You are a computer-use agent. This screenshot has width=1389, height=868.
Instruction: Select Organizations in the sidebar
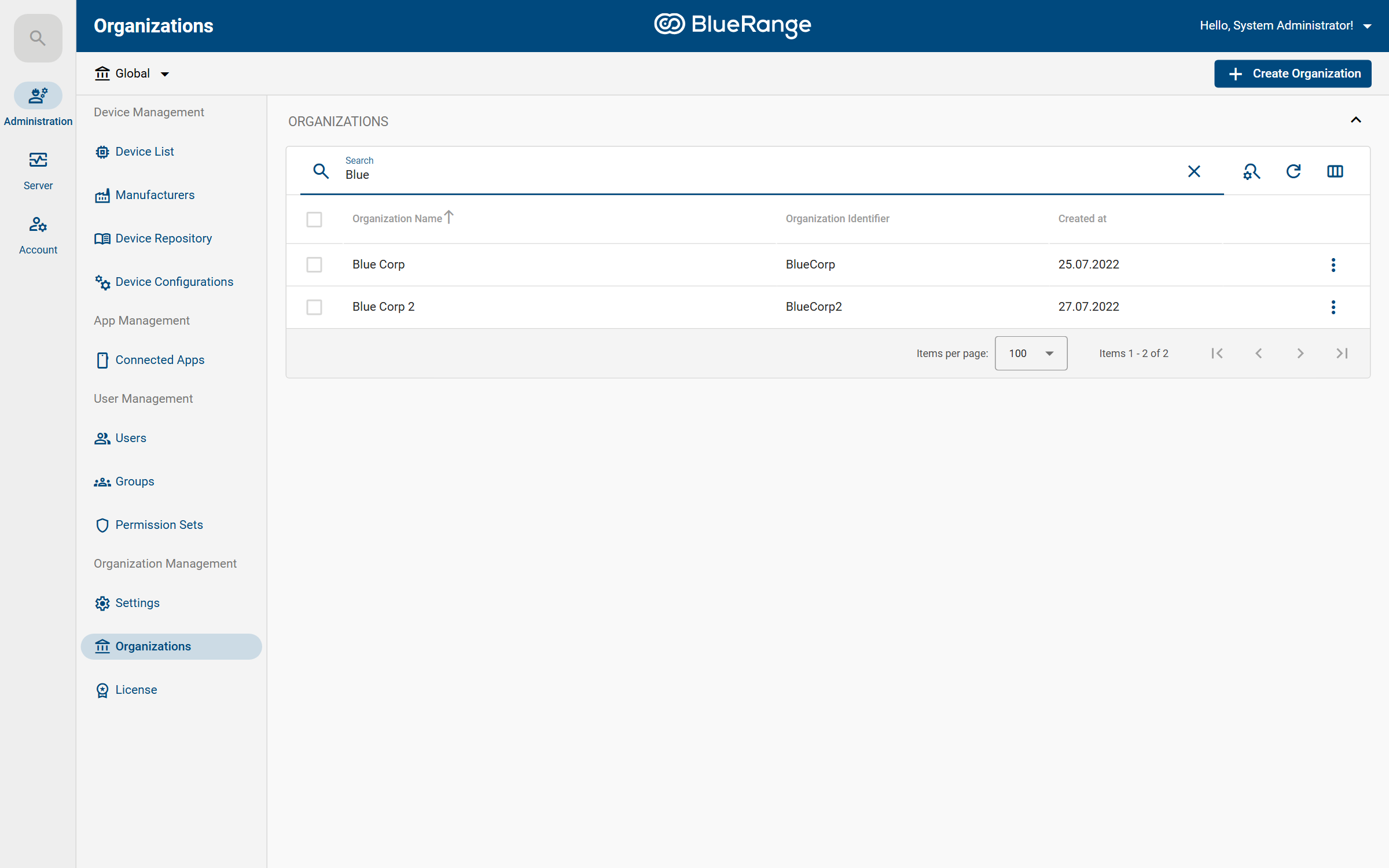171,646
